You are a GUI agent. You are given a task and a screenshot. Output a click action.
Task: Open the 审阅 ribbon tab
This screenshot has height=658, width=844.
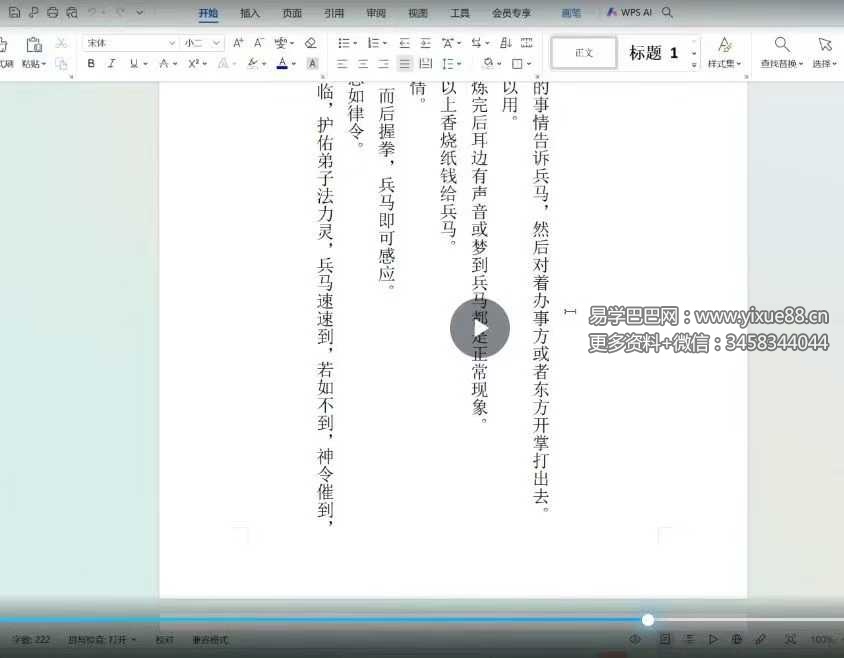click(375, 13)
